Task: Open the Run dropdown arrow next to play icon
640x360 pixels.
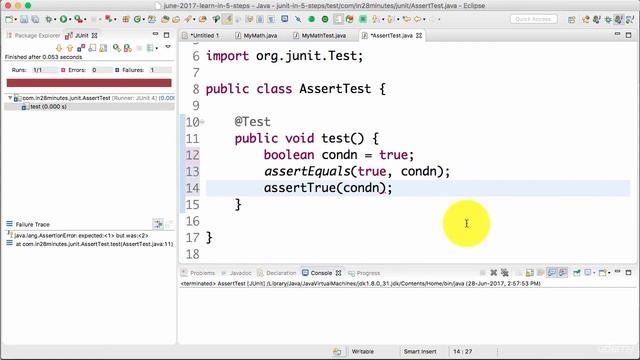Action: pos(70,20)
